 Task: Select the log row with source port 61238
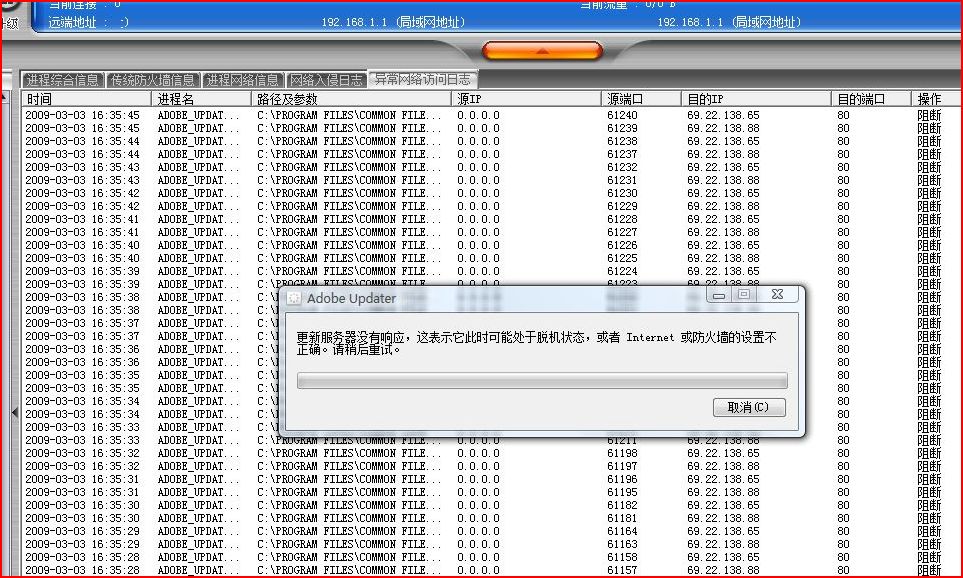[x=491, y=141]
